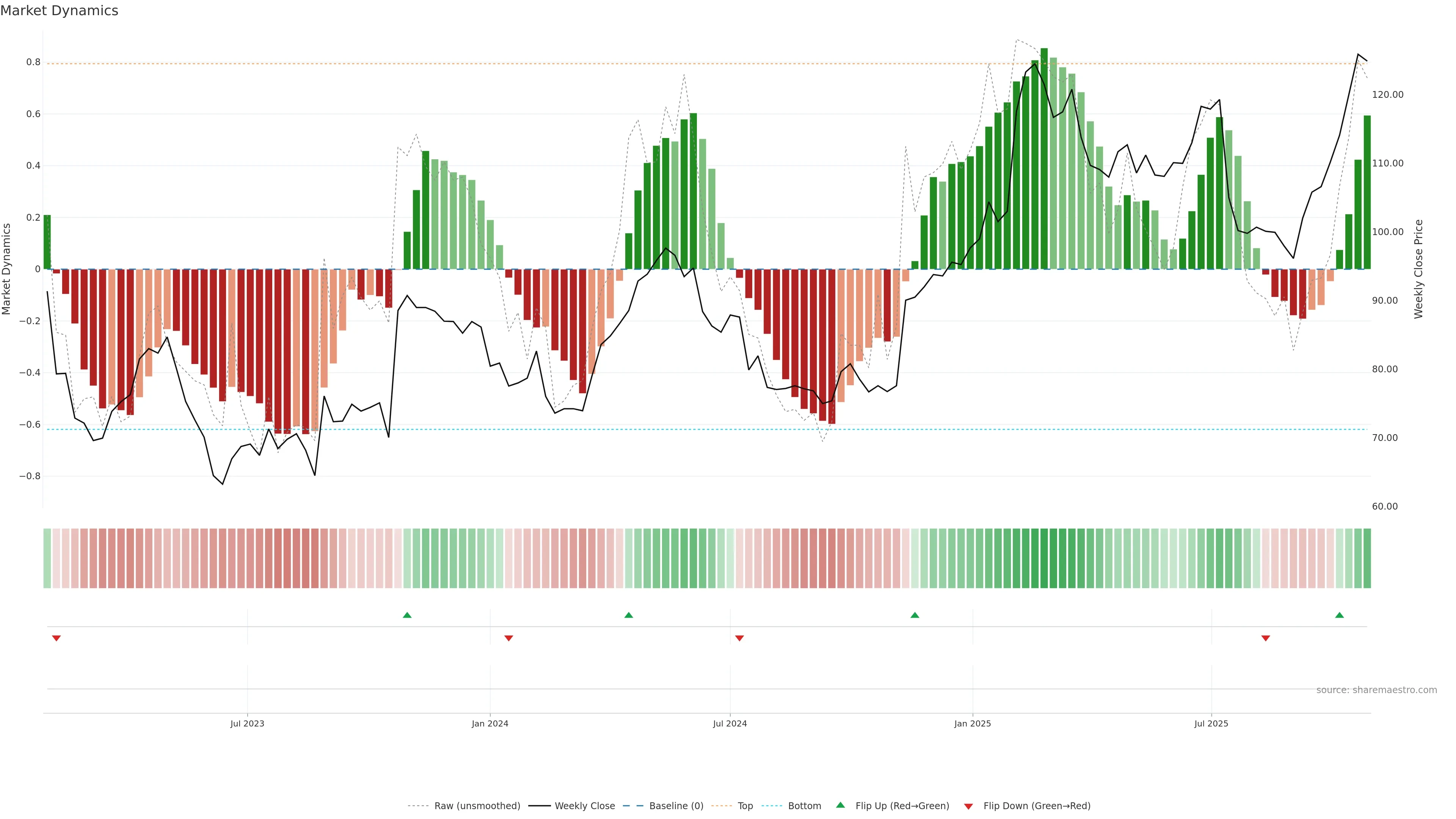Toggle Baseline (0) legend entry
This screenshot has width=1456, height=819.
pos(676,806)
